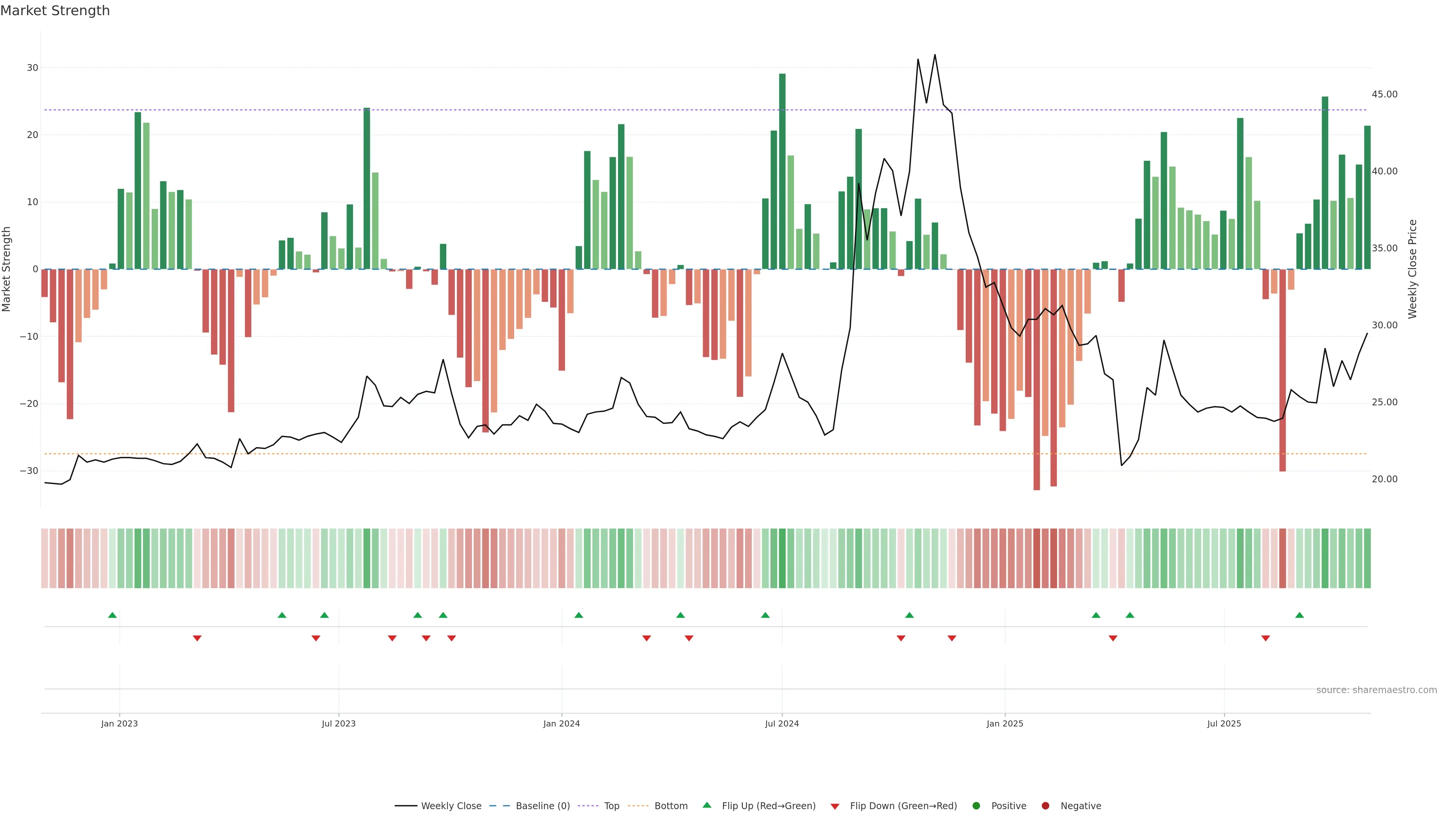This screenshot has height=819, width=1456.
Task: Click last green flip-up triangle marker on right
Action: tap(1299, 615)
